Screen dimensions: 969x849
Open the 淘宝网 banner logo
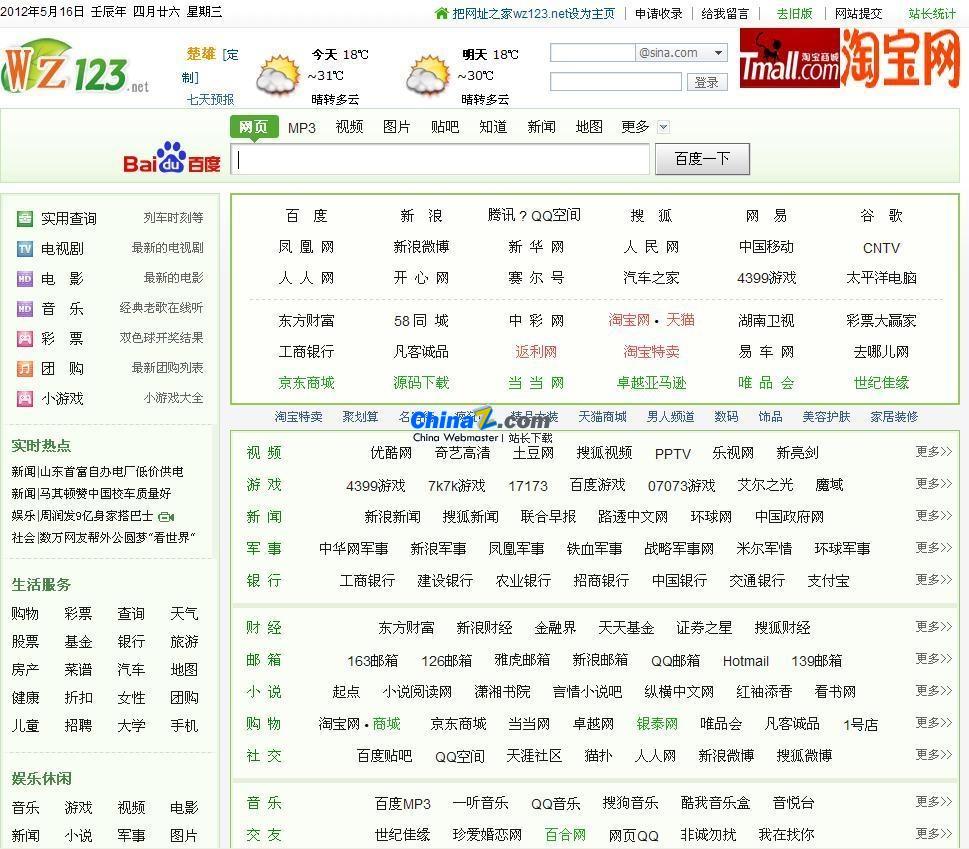coord(900,59)
